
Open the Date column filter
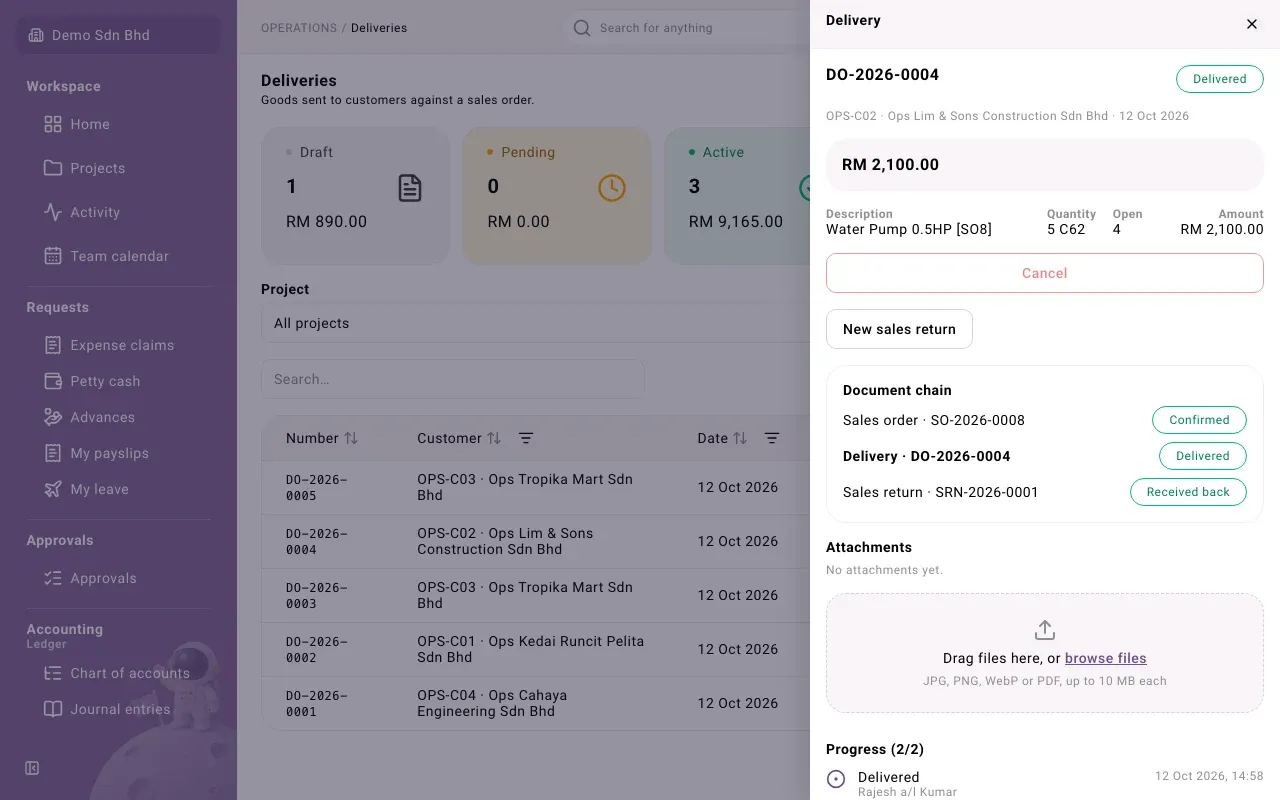coord(772,438)
